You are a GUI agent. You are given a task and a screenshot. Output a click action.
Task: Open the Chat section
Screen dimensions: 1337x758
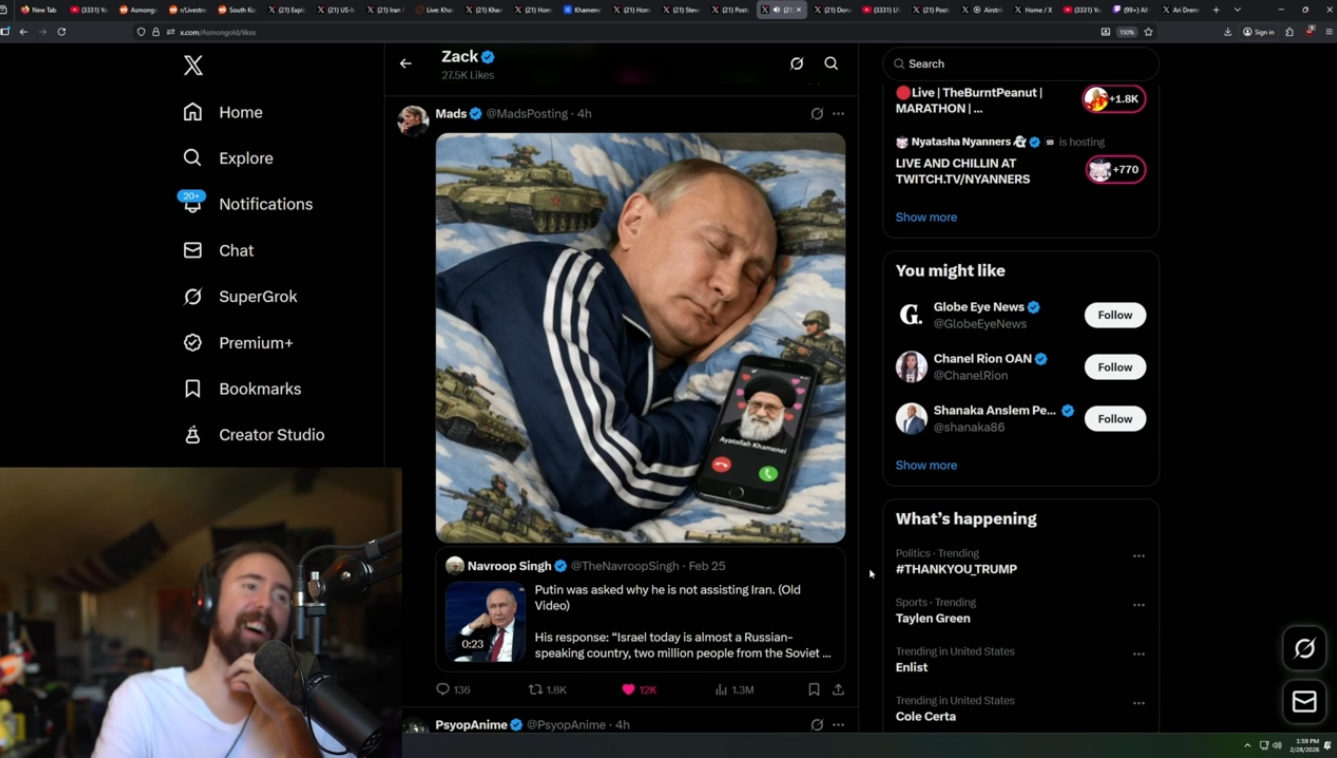(x=218, y=250)
